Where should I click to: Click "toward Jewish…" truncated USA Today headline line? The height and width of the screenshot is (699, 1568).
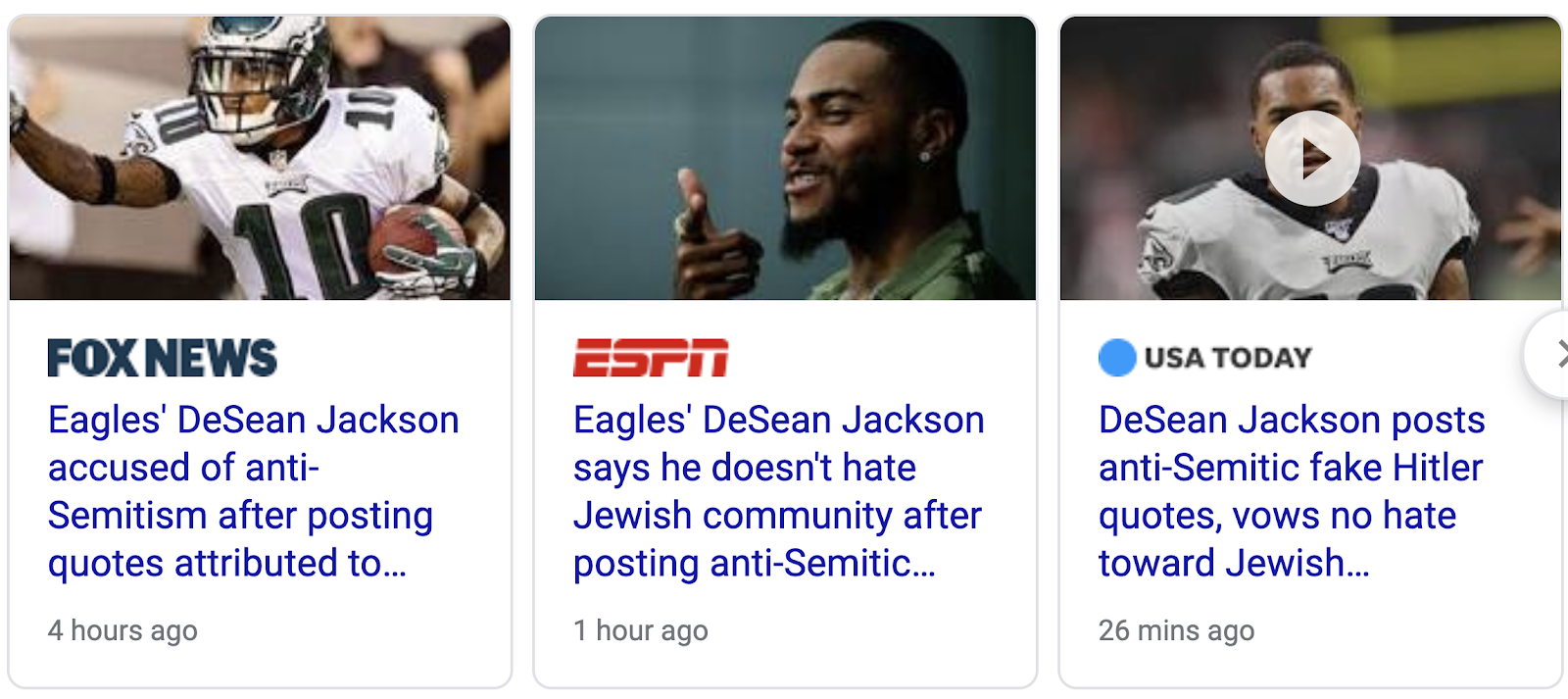1234,564
